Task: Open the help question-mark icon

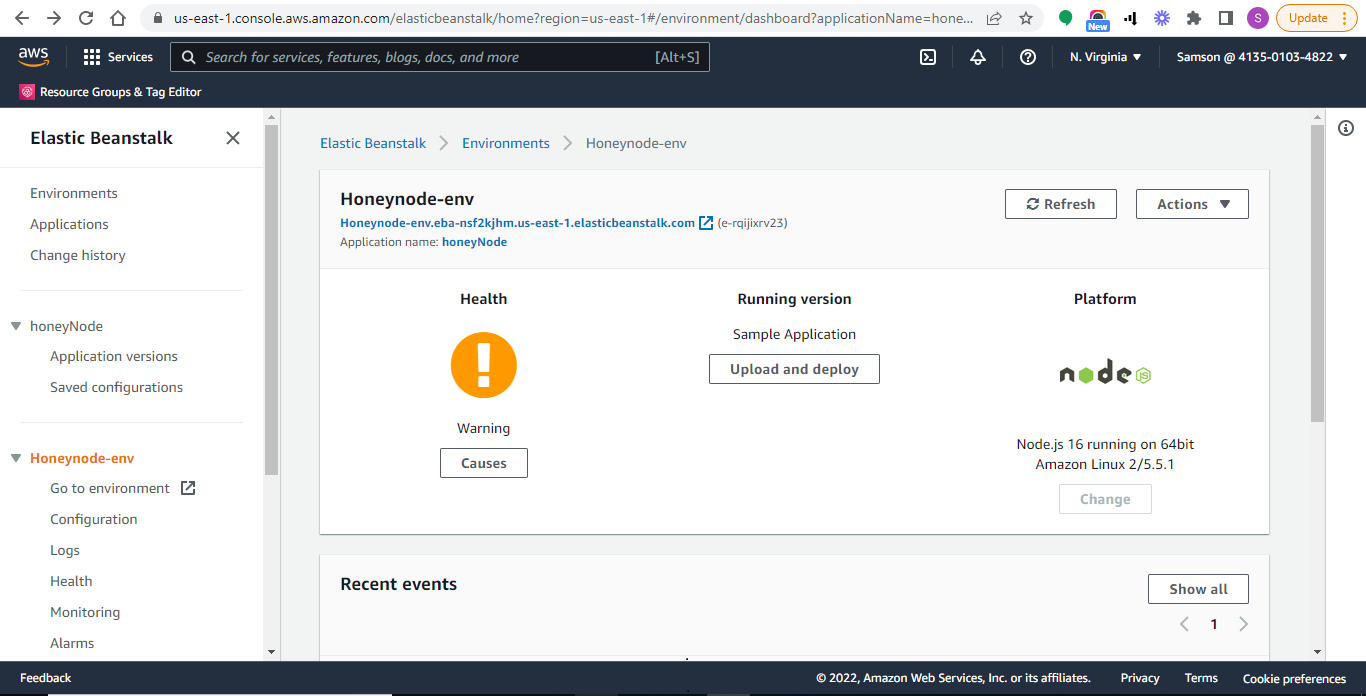Action: [x=1027, y=57]
